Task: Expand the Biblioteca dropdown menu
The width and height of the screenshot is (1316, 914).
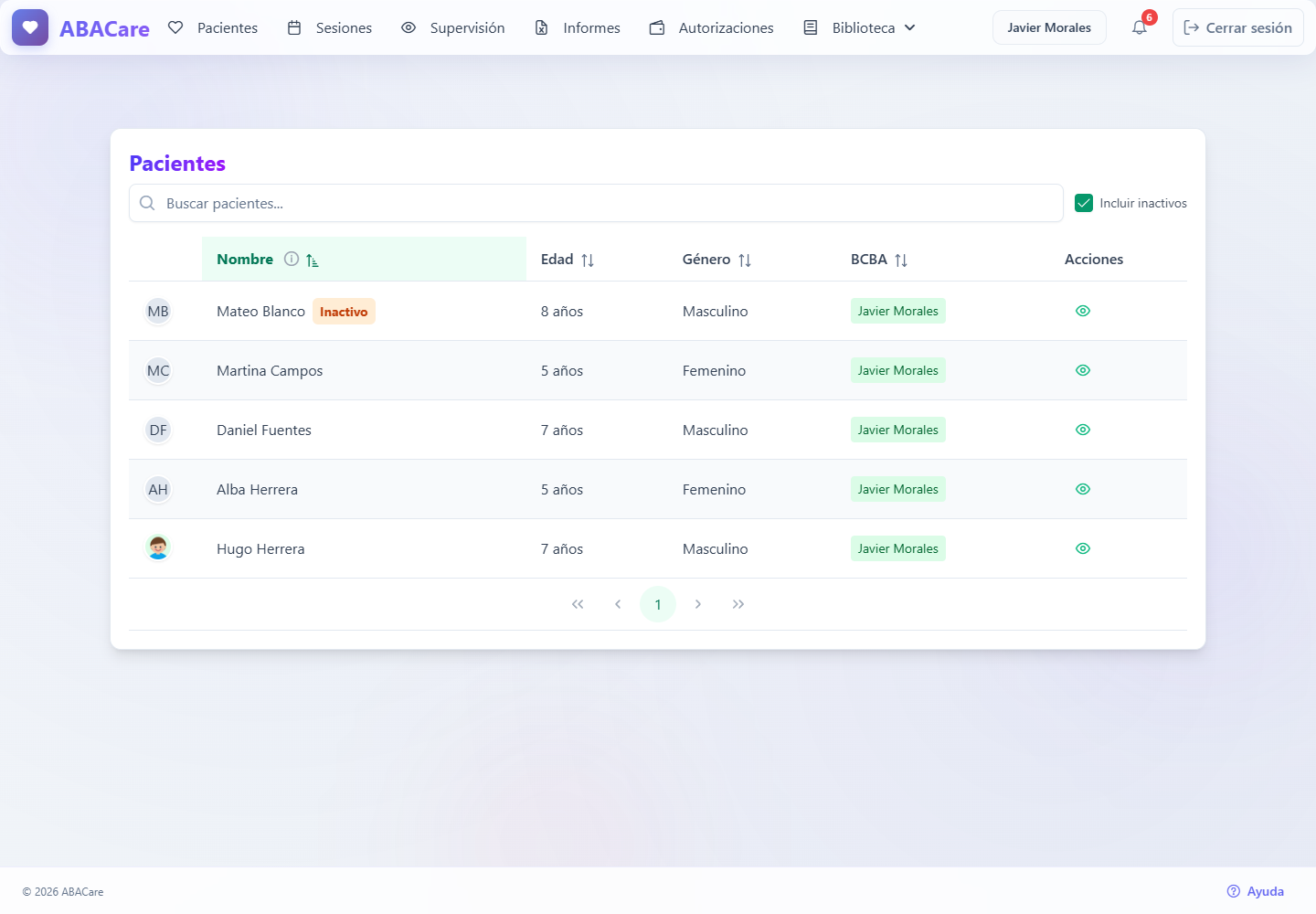Action: click(x=860, y=27)
